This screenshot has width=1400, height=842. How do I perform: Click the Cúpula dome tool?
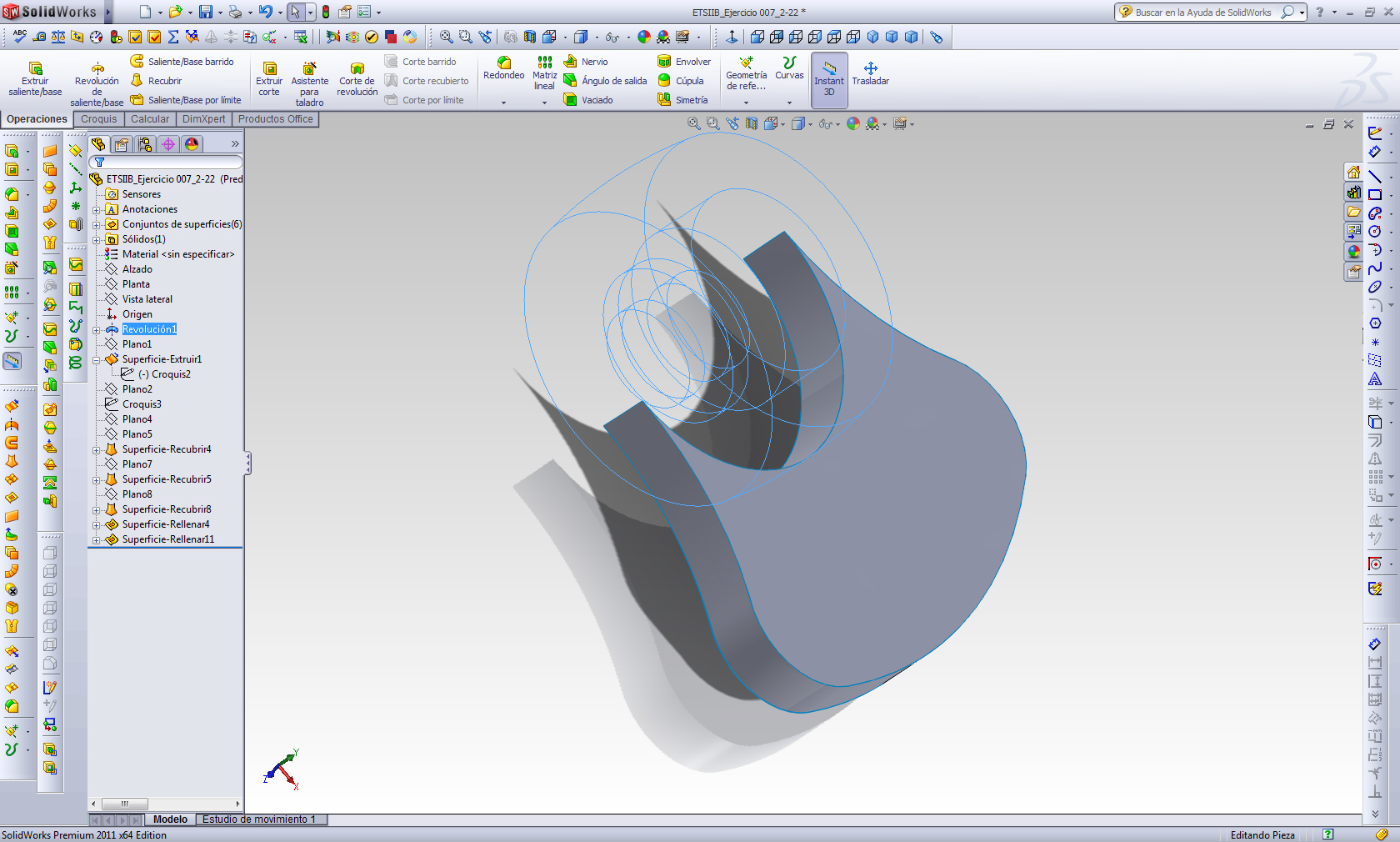tap(681, 81)
